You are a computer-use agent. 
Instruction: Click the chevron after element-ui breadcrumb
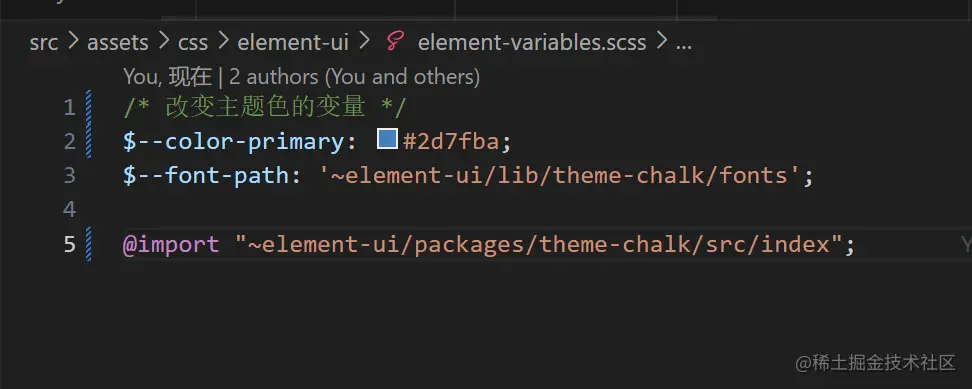(364, 42)
